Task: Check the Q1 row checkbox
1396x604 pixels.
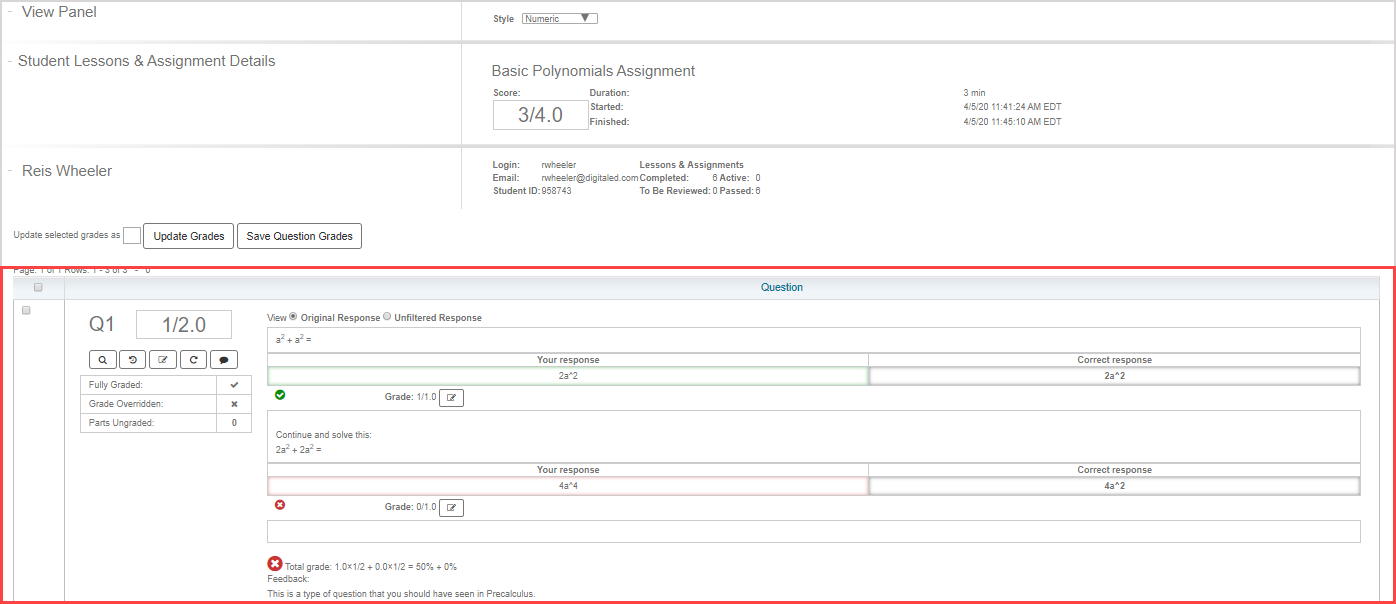Action: [26, 310]
